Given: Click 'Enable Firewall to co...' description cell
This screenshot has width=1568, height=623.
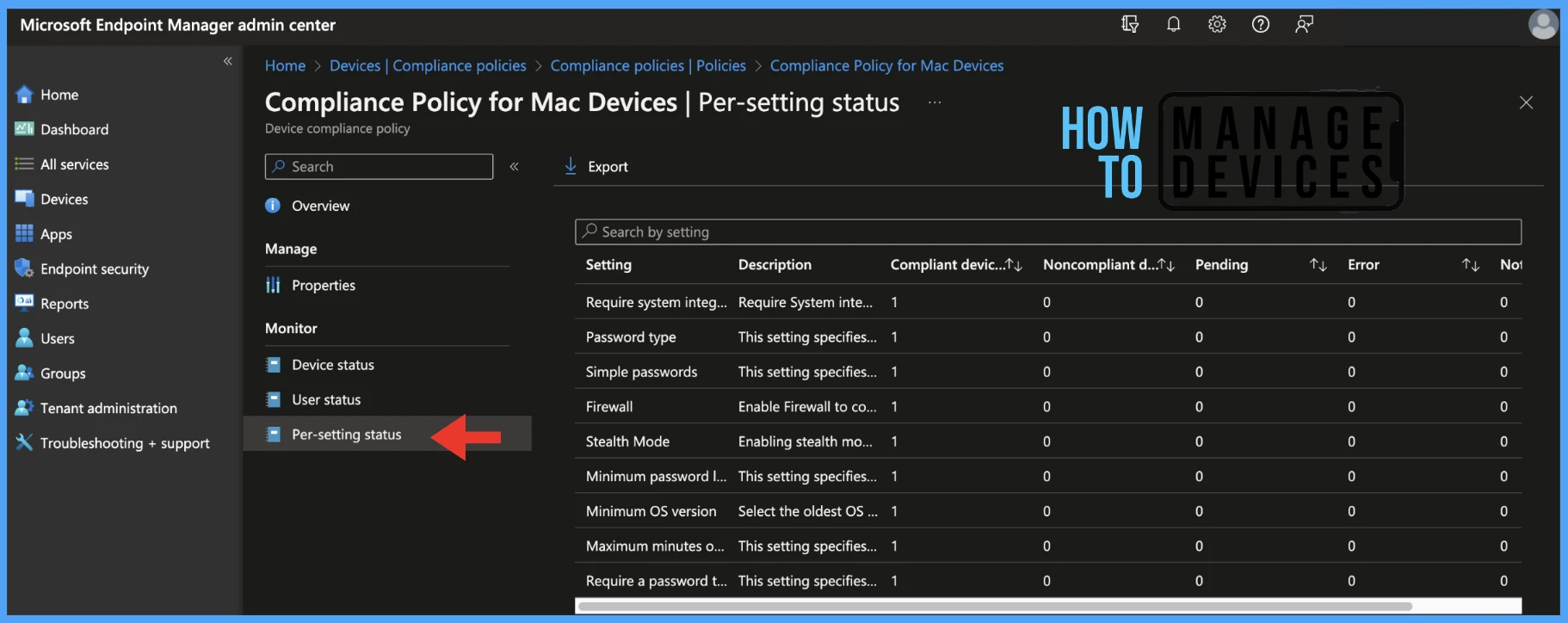Looking at the screenshot, I should (807, 406).
